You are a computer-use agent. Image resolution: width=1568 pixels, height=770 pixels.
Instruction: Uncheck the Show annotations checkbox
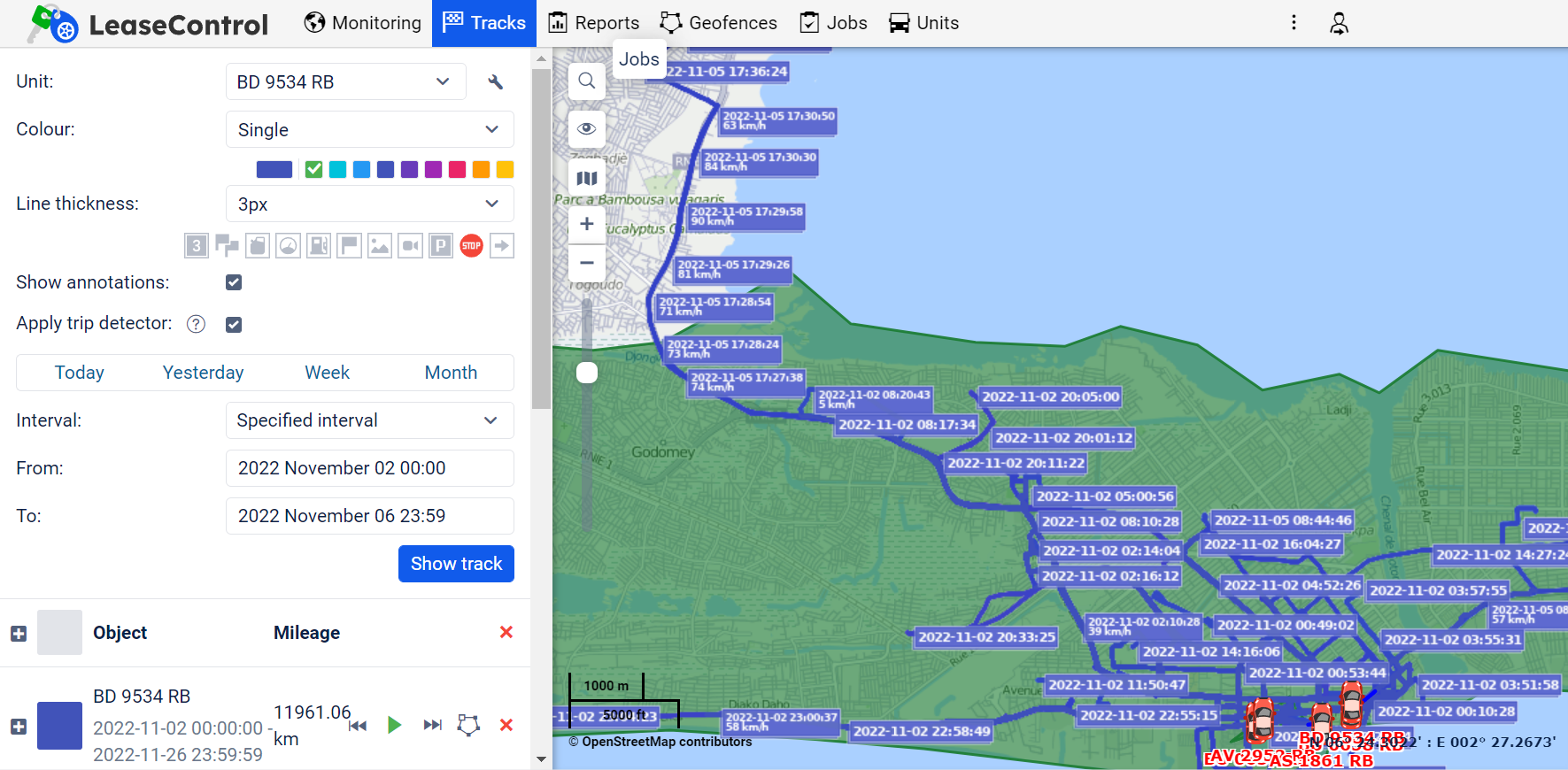234,282
